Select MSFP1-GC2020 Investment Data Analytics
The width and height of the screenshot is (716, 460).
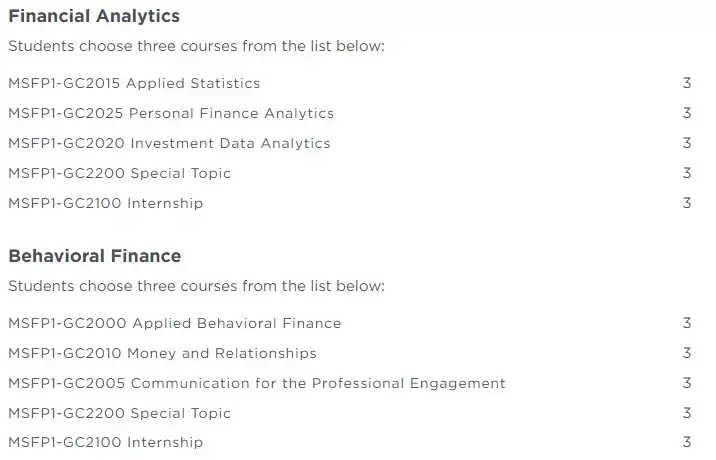tap(169, 143)
